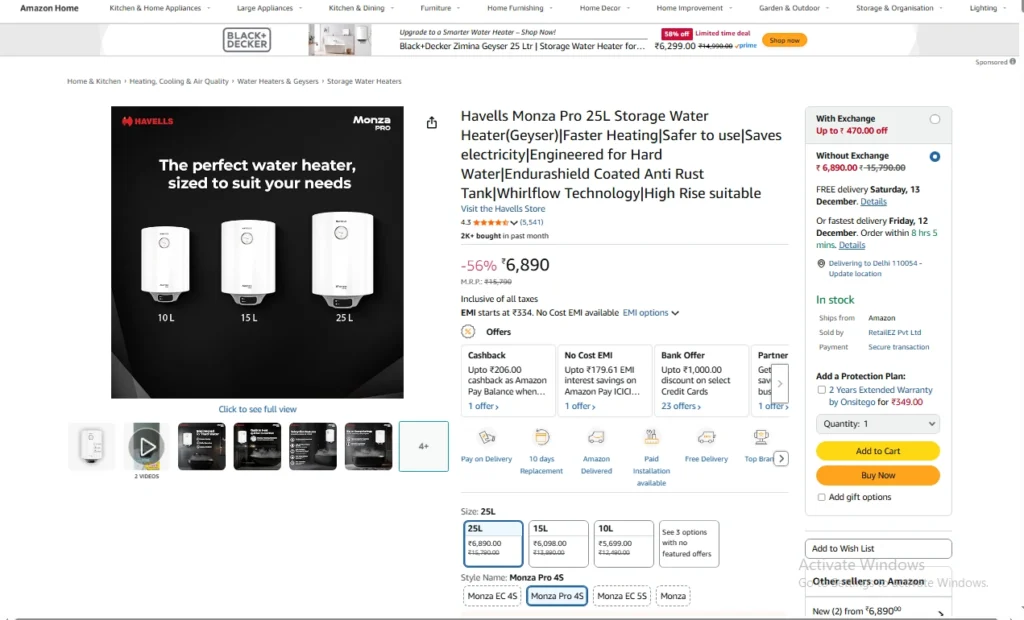
Task: Select the With Exchange radio option
Action: pos(935,119)
